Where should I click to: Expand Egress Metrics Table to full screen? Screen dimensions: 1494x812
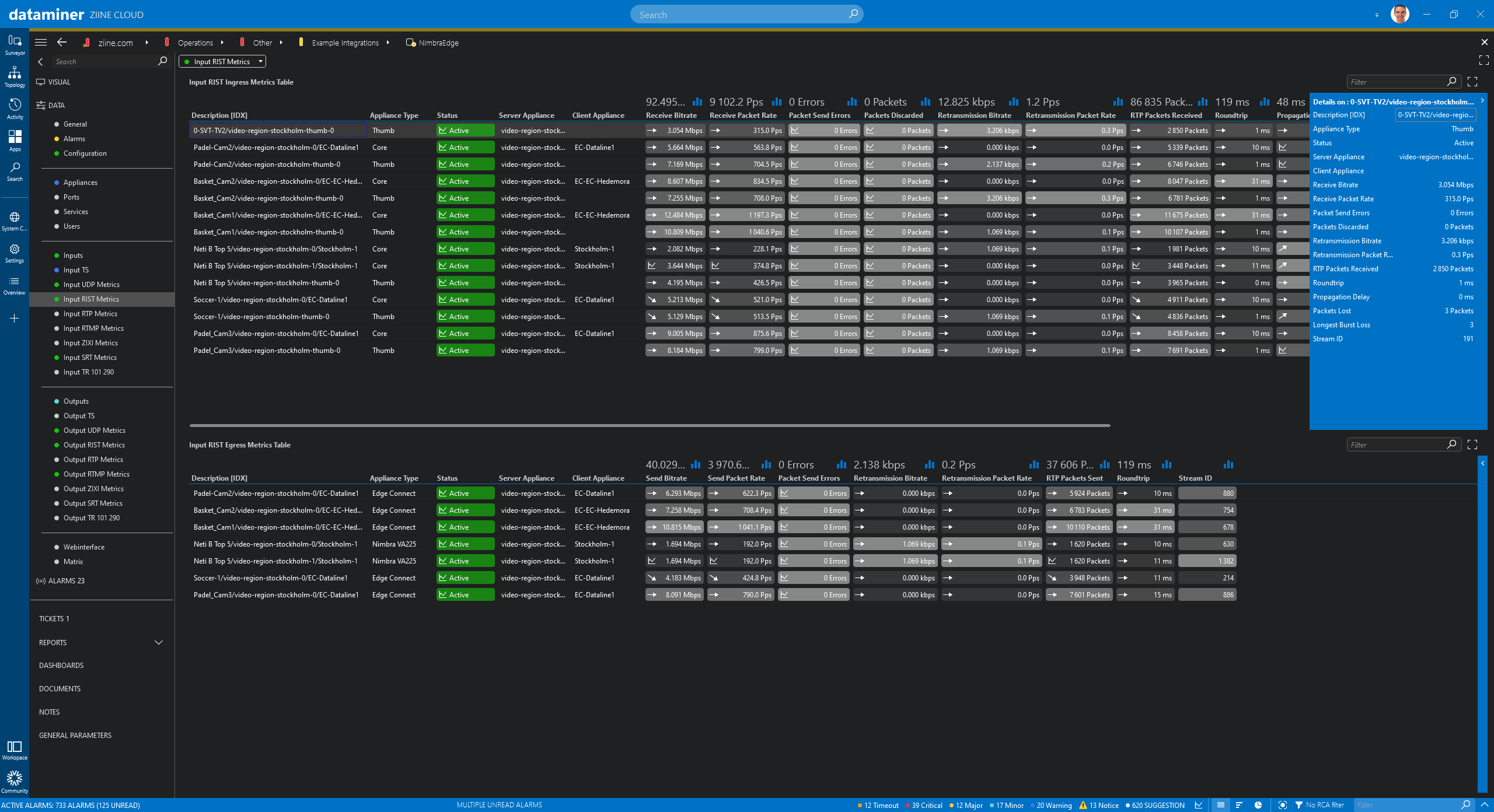pyautogui.click(x=1472, y=444)
